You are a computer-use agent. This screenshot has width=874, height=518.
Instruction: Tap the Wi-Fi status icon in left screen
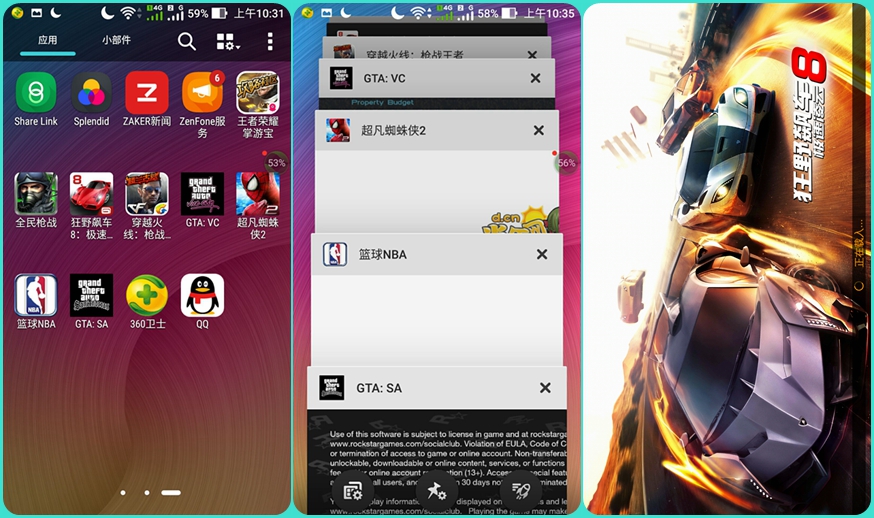129,13
